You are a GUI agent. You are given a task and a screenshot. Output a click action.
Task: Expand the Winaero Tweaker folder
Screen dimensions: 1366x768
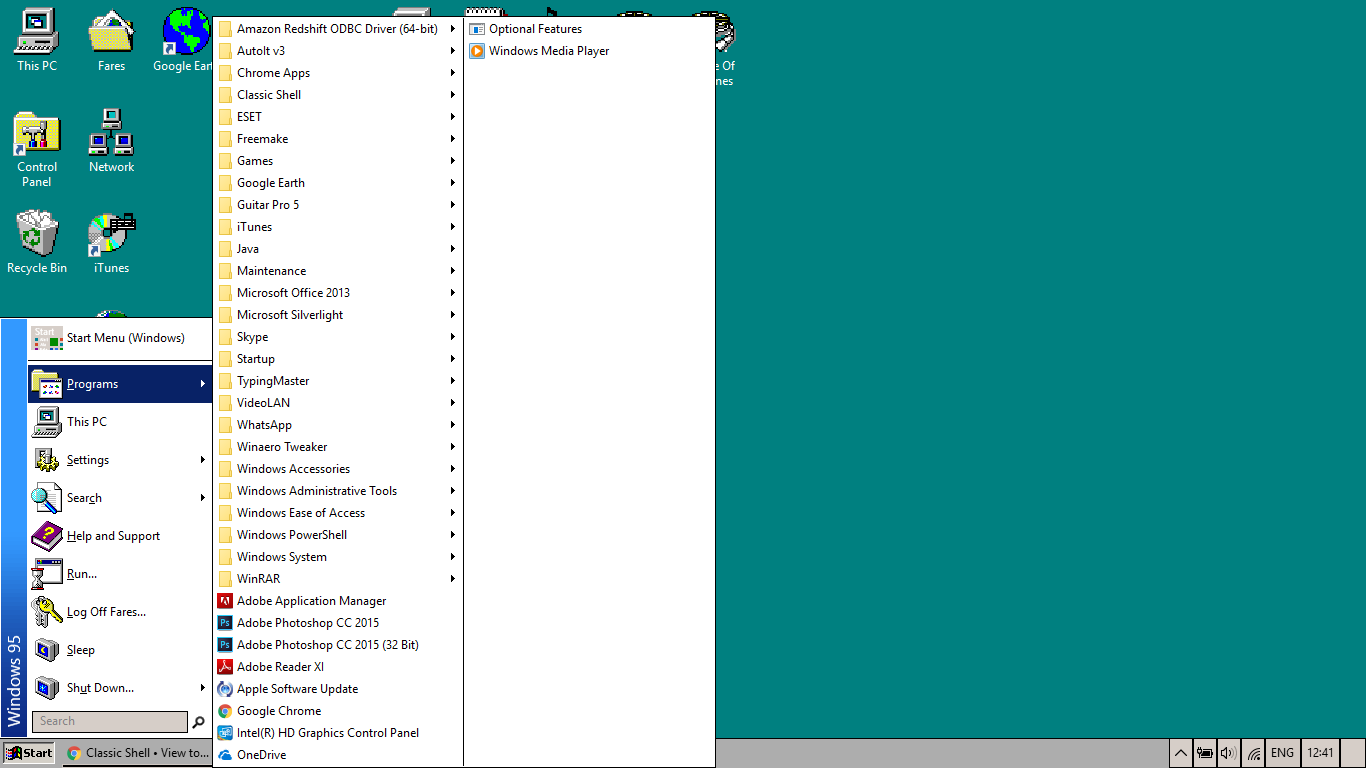tap(338, 447)
